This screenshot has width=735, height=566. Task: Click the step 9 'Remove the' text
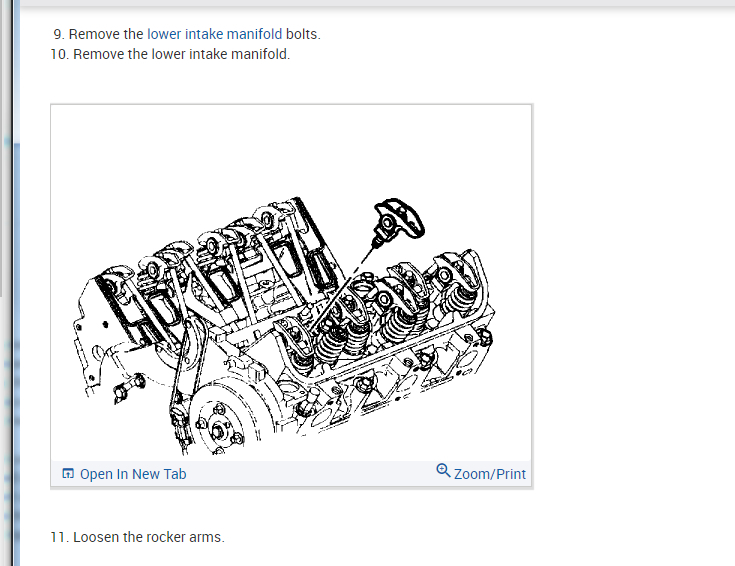106,34
